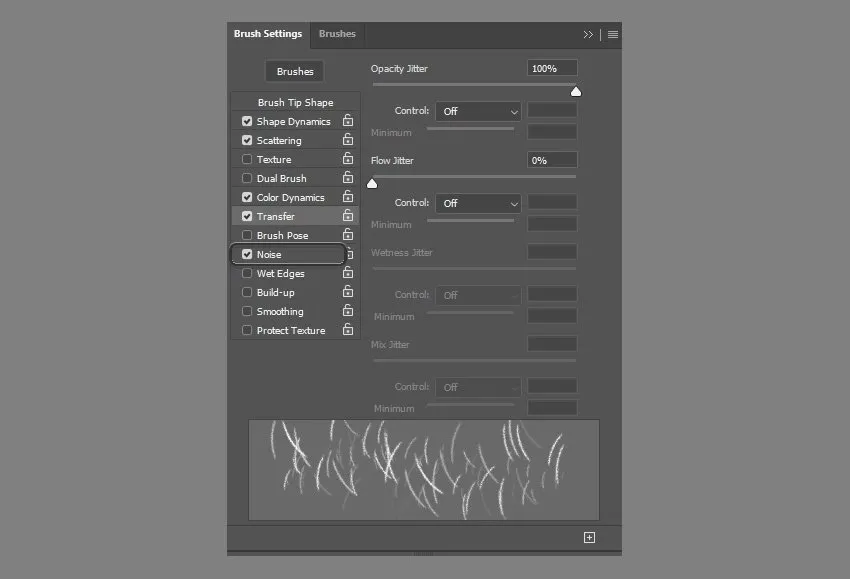
Task: Open the panel flyout menu icon
Action: pyautogui.click(x=613, y=34)
